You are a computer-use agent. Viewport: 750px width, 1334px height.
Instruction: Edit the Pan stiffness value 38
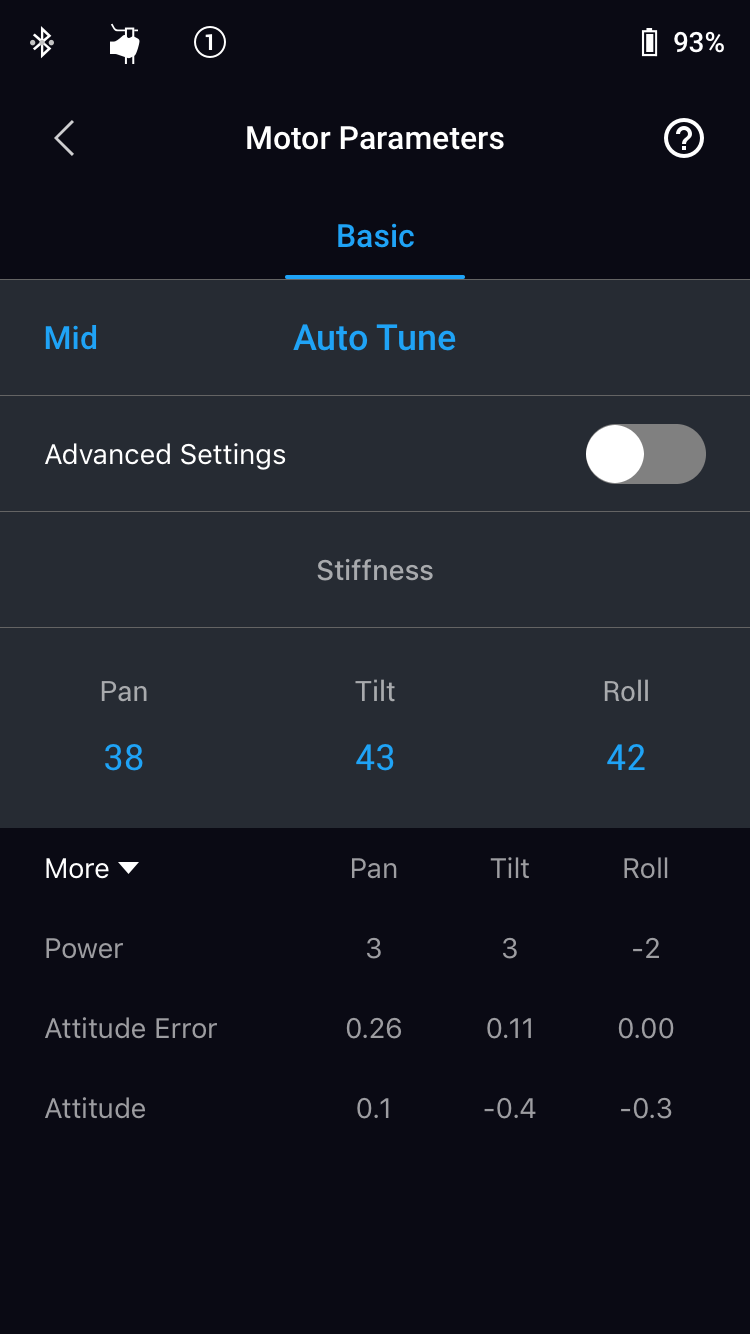[x=124, y=758]
